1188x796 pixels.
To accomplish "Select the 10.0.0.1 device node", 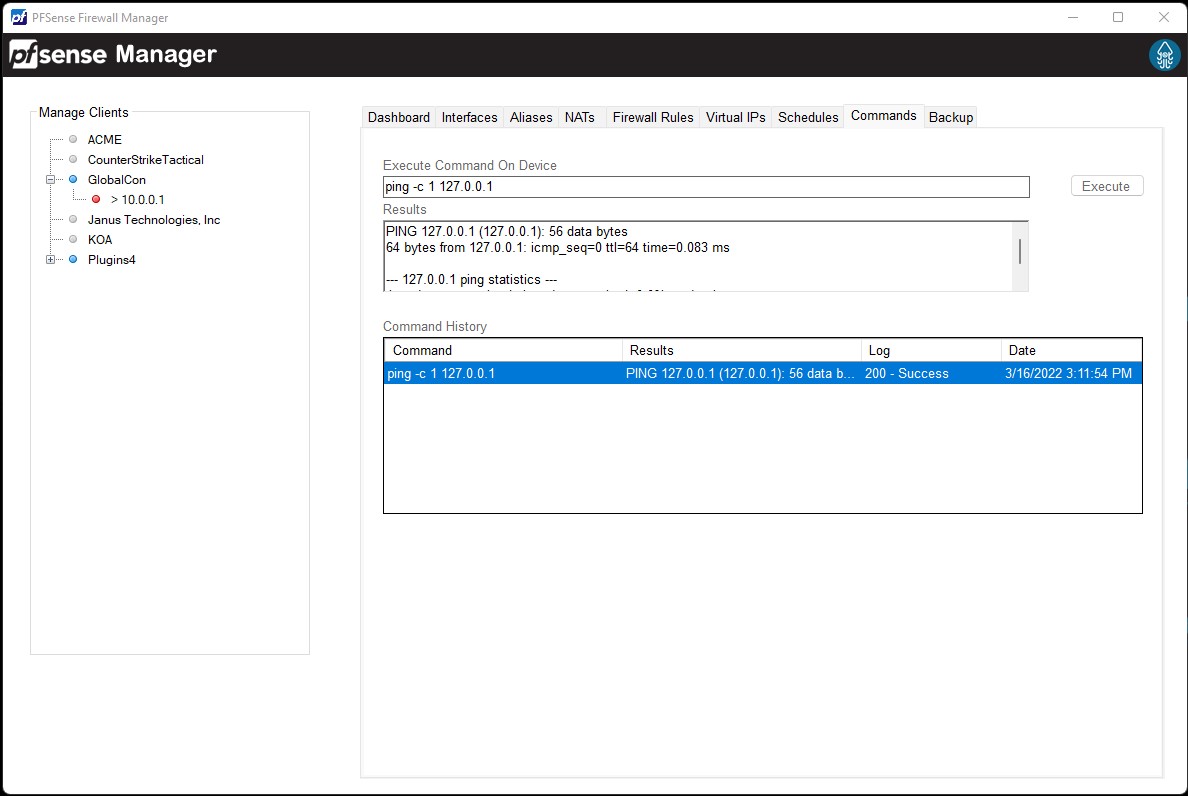I will (x=137, y=199).
